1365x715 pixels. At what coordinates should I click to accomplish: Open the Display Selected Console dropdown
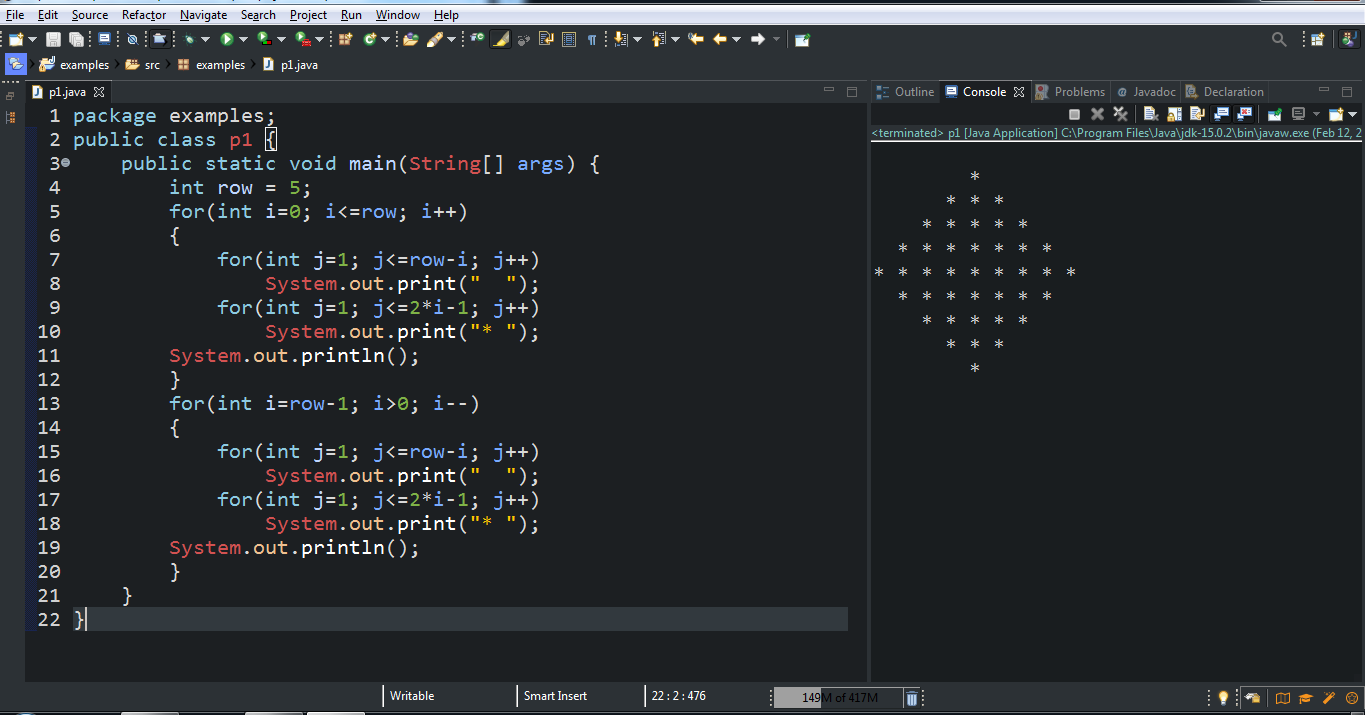(x=1316, y=114)
